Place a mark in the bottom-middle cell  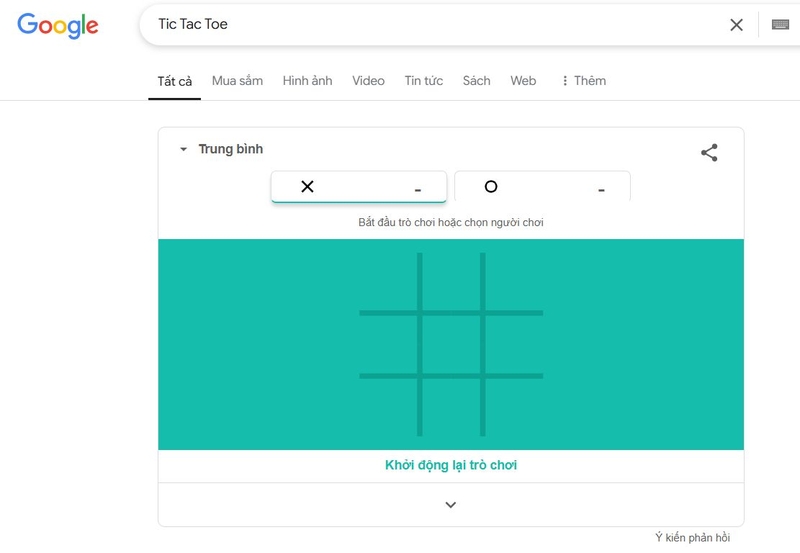[x=451, y=407]
